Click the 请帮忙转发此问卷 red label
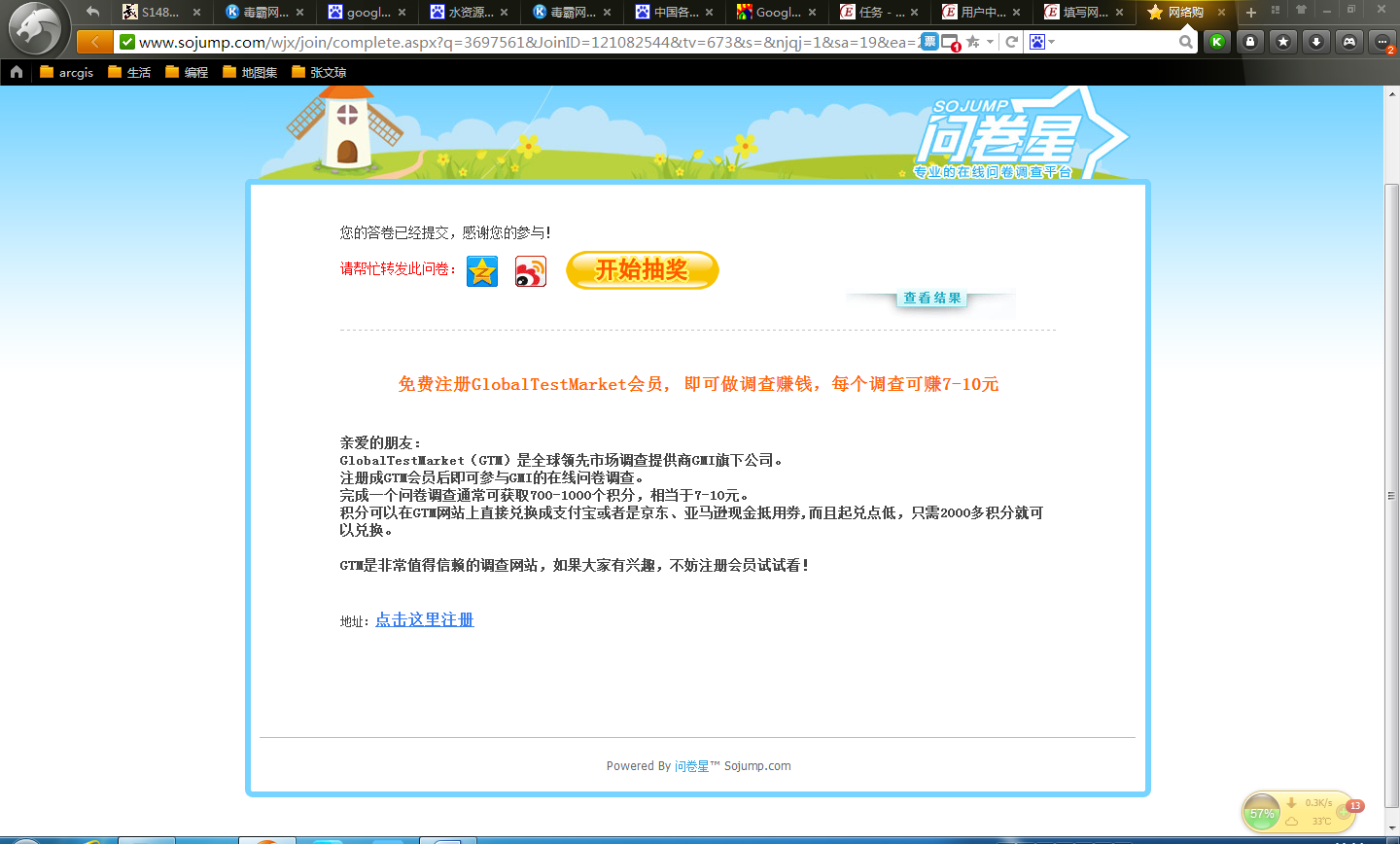 (399, 269)
